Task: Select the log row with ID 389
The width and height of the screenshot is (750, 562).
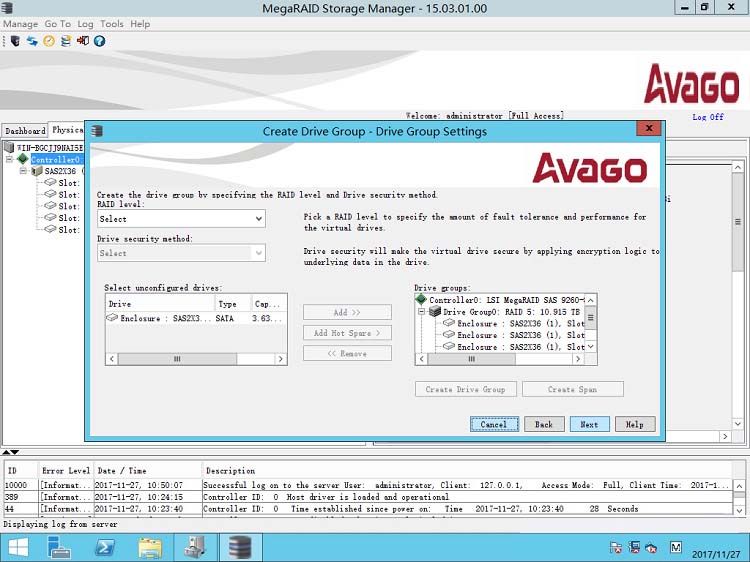Action: tap(368, 497)
